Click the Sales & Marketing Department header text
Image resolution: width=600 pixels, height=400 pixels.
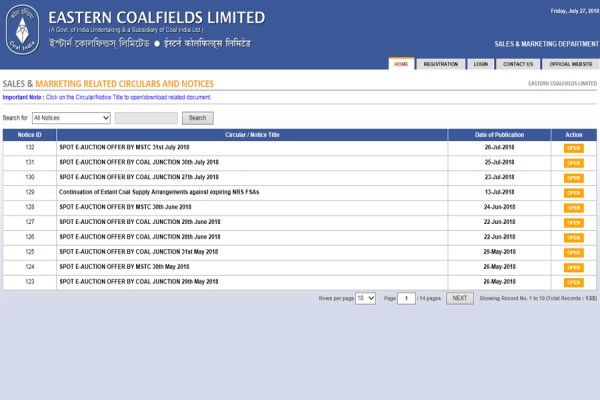pyautogui.click(x=546, y=44)
